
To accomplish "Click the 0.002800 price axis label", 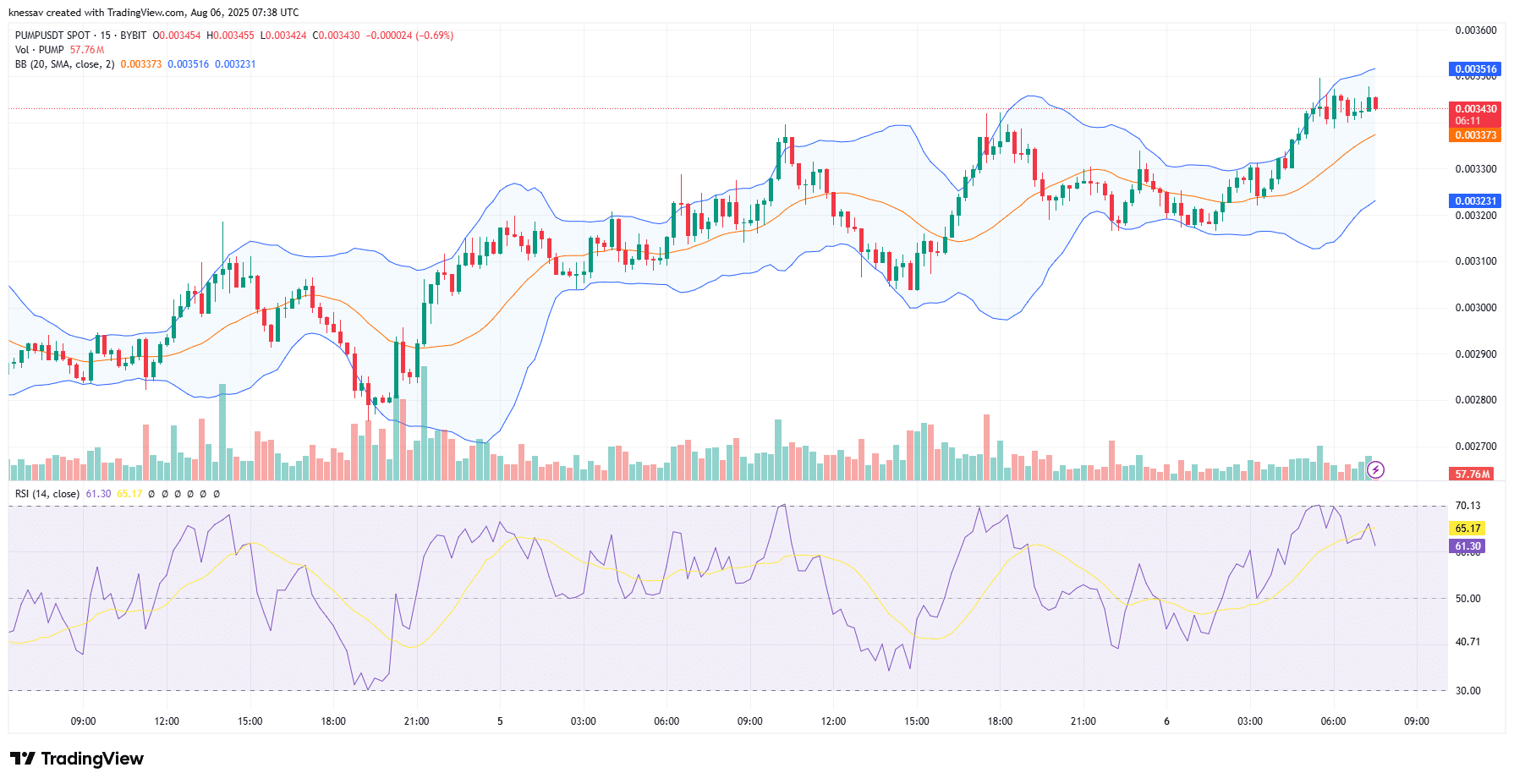I will [x=1476, y=400].
